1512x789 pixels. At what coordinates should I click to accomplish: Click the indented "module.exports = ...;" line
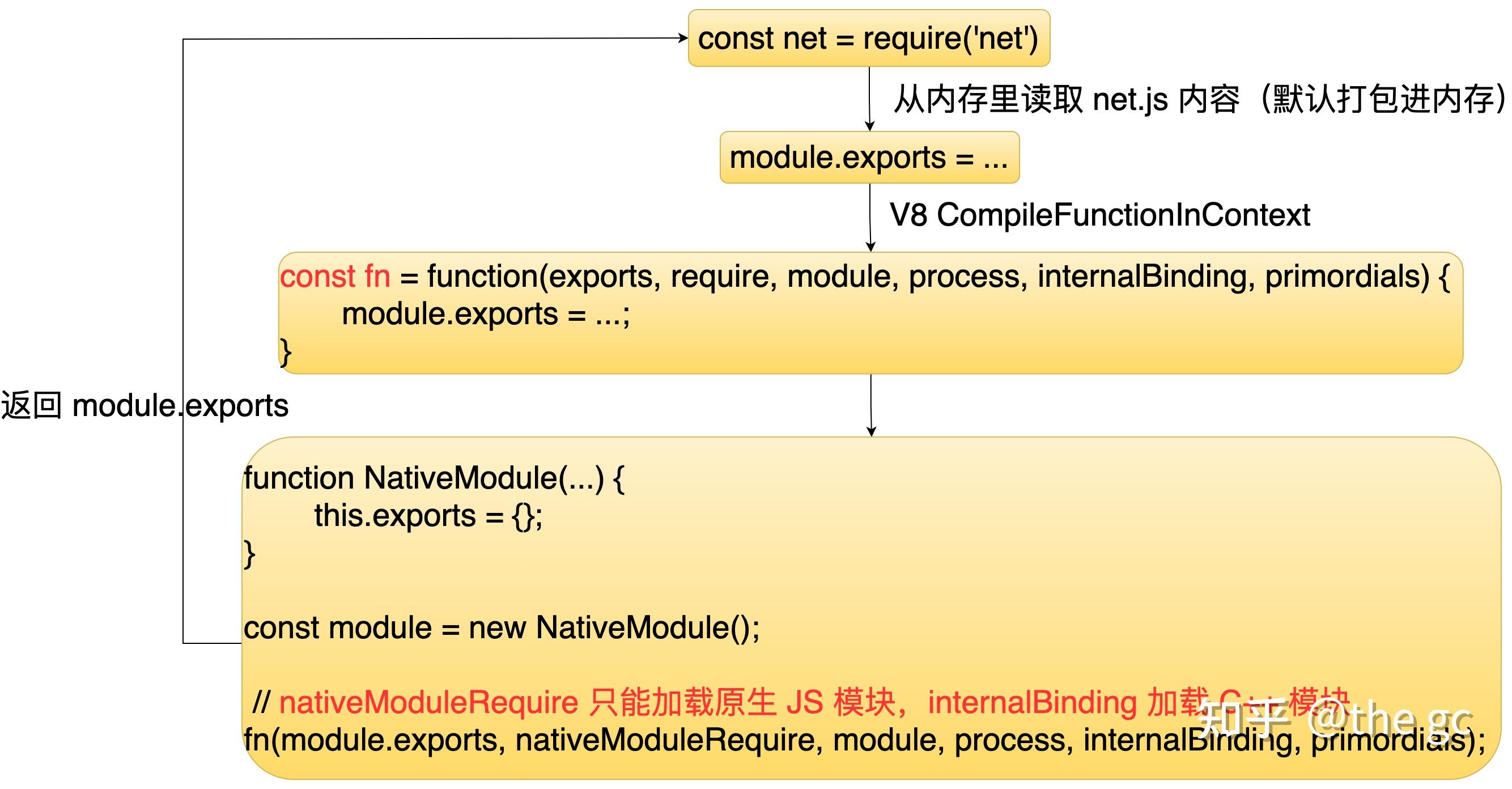click(x=486, y=314)
